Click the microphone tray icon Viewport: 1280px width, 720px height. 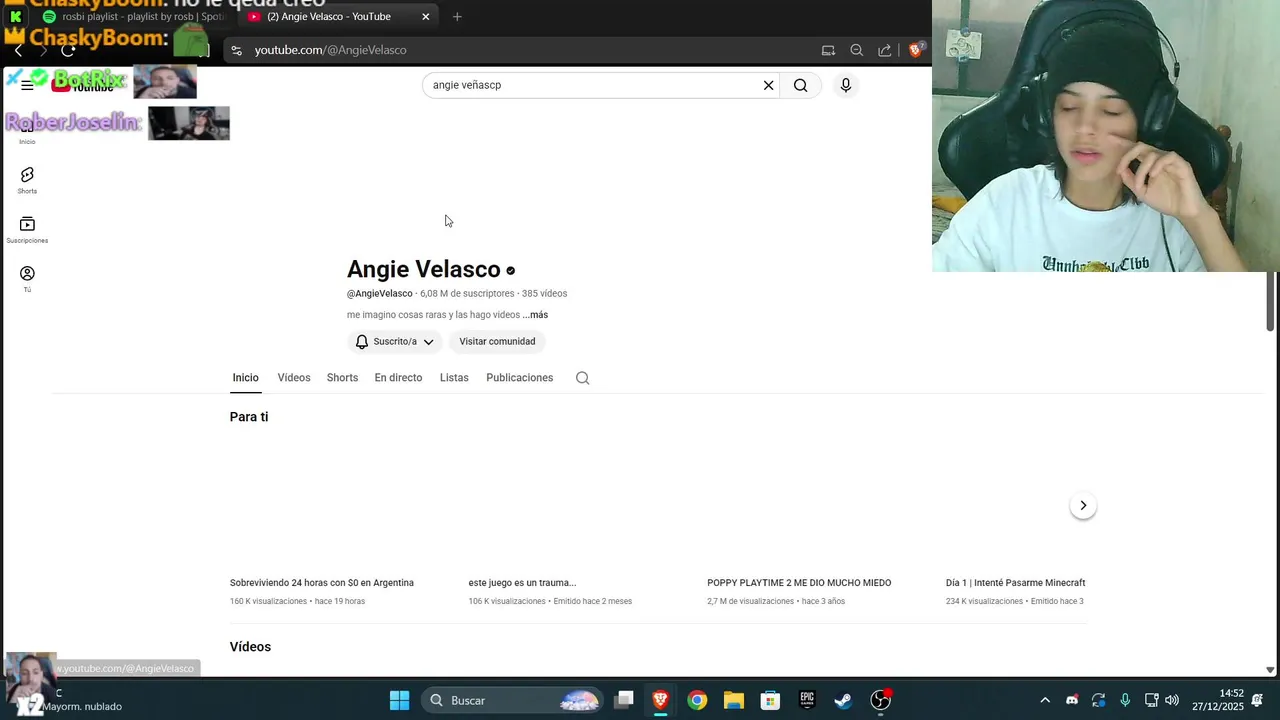pos(1125,700)
